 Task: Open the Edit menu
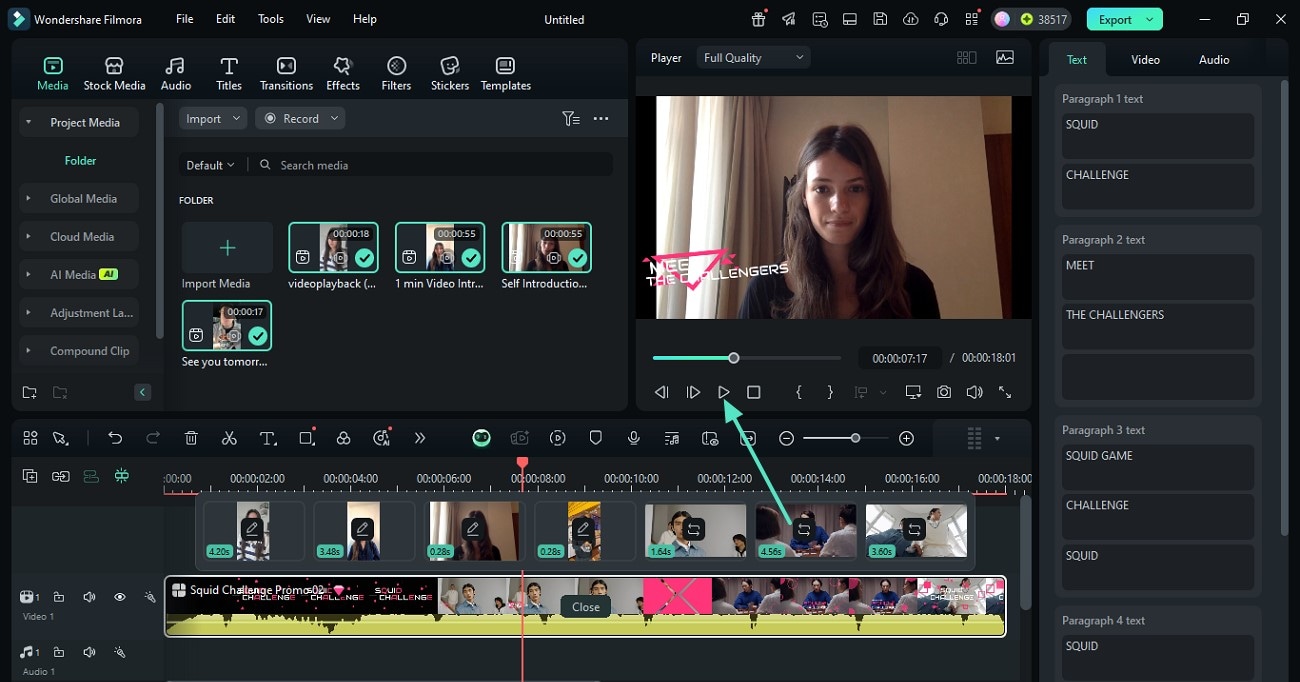225,19
